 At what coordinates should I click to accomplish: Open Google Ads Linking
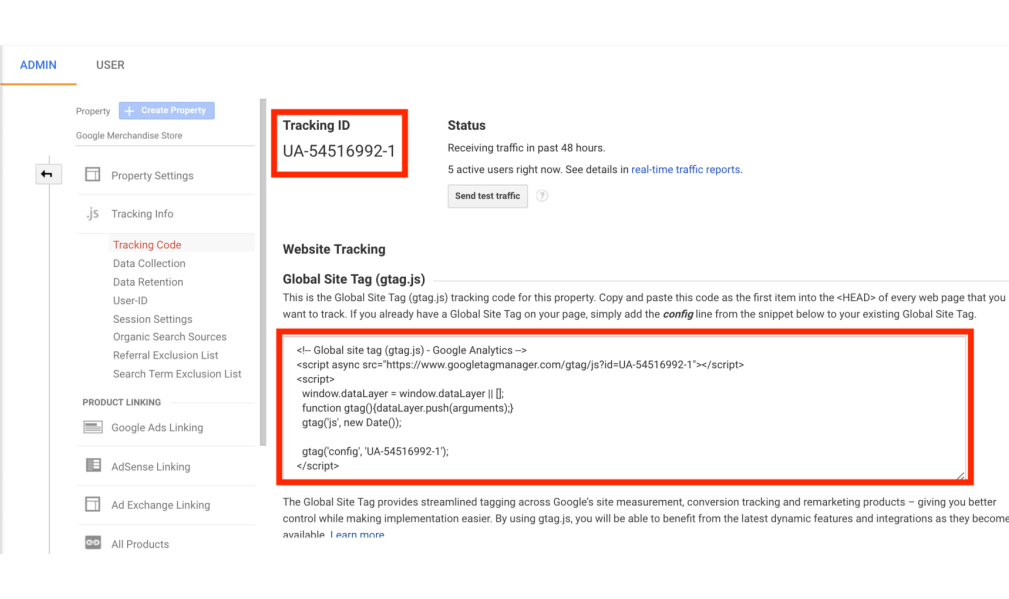pyautogui.click(x=157, y=428)
